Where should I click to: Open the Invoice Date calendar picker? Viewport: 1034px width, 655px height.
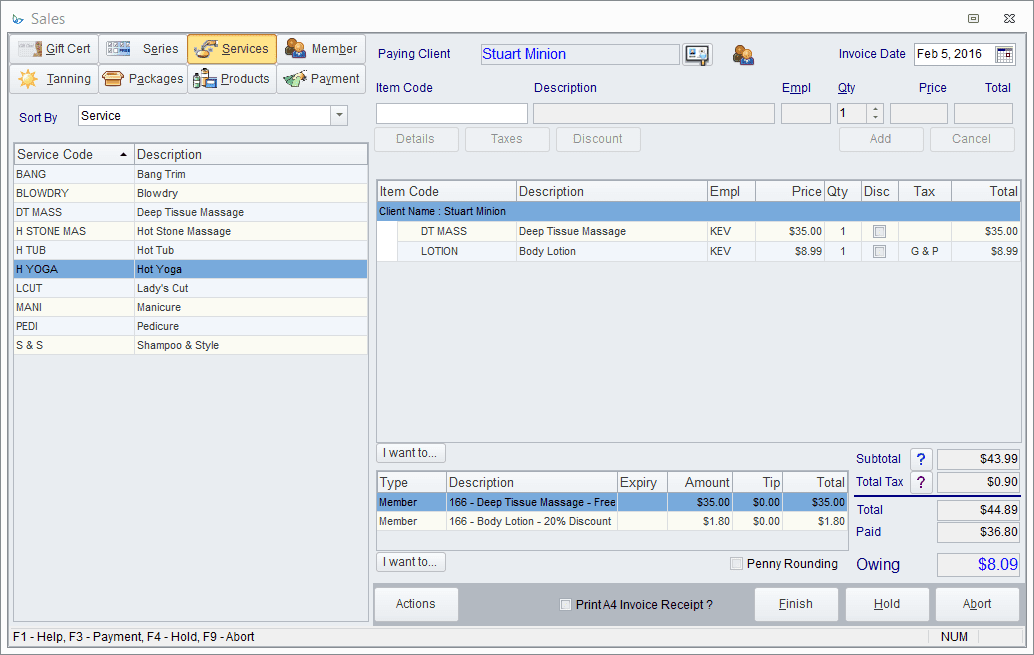point(1004,54)
